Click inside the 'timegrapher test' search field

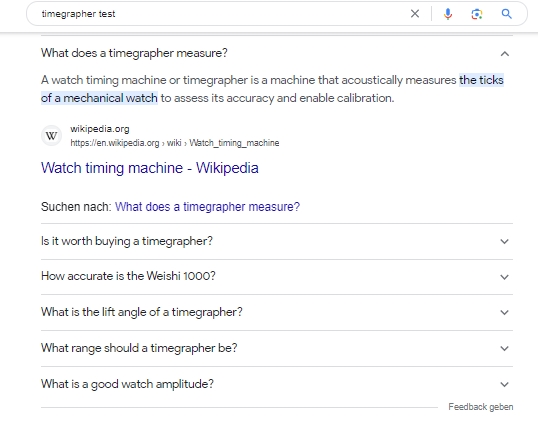pos(223,14)
